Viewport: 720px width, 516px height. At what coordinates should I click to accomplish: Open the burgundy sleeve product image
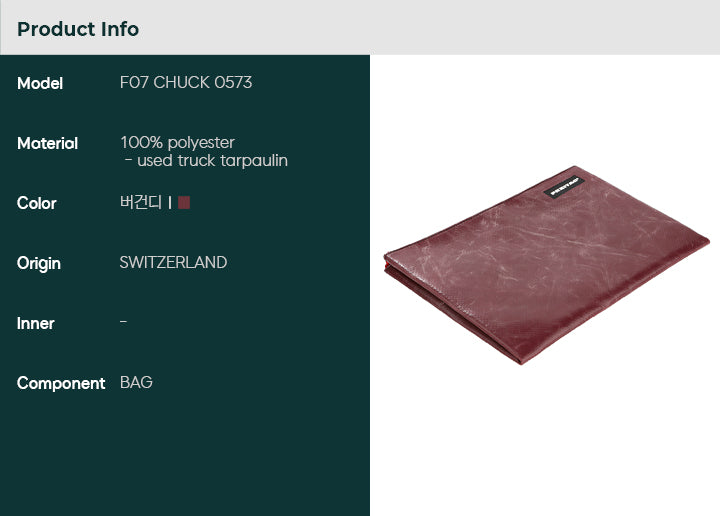pos(546,265)
